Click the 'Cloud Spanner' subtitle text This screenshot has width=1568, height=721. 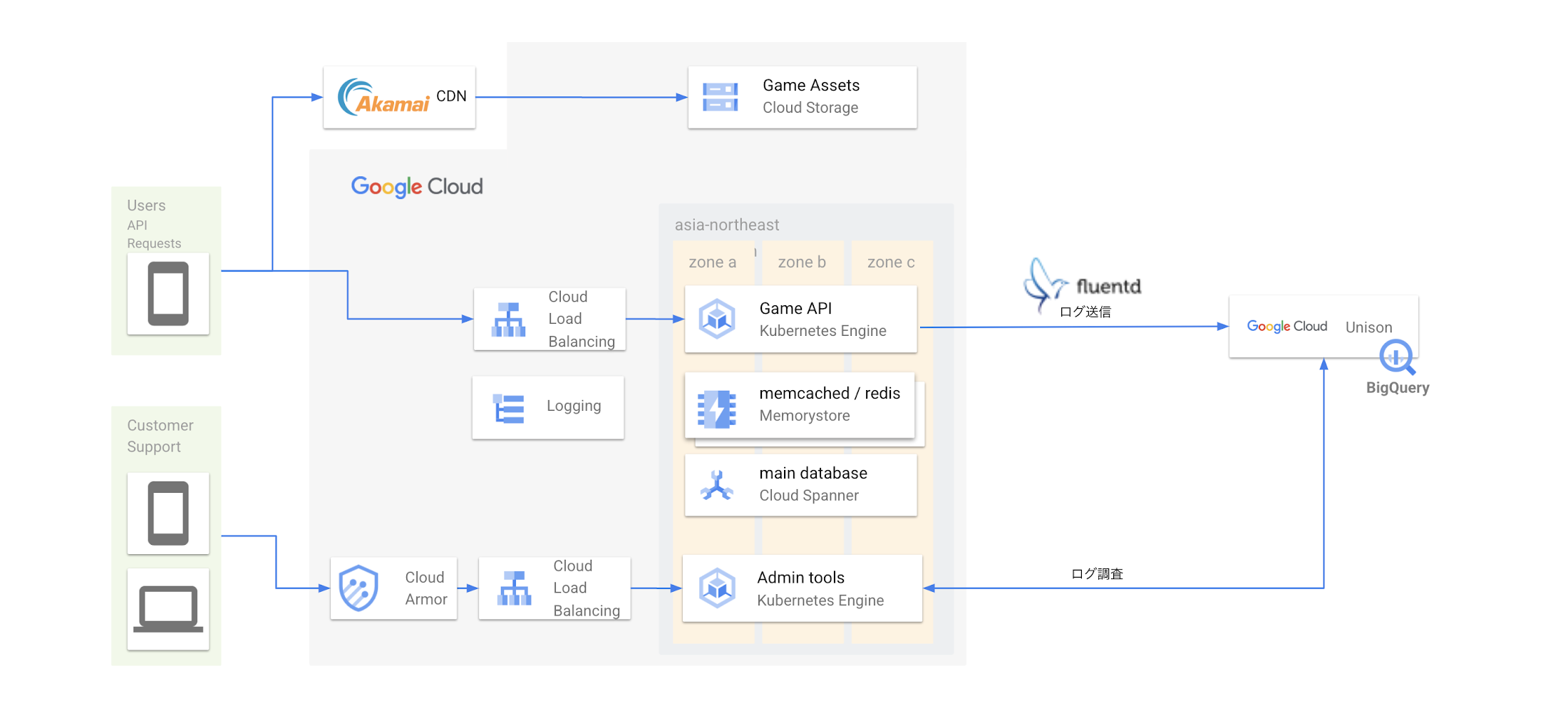[809, 496]
